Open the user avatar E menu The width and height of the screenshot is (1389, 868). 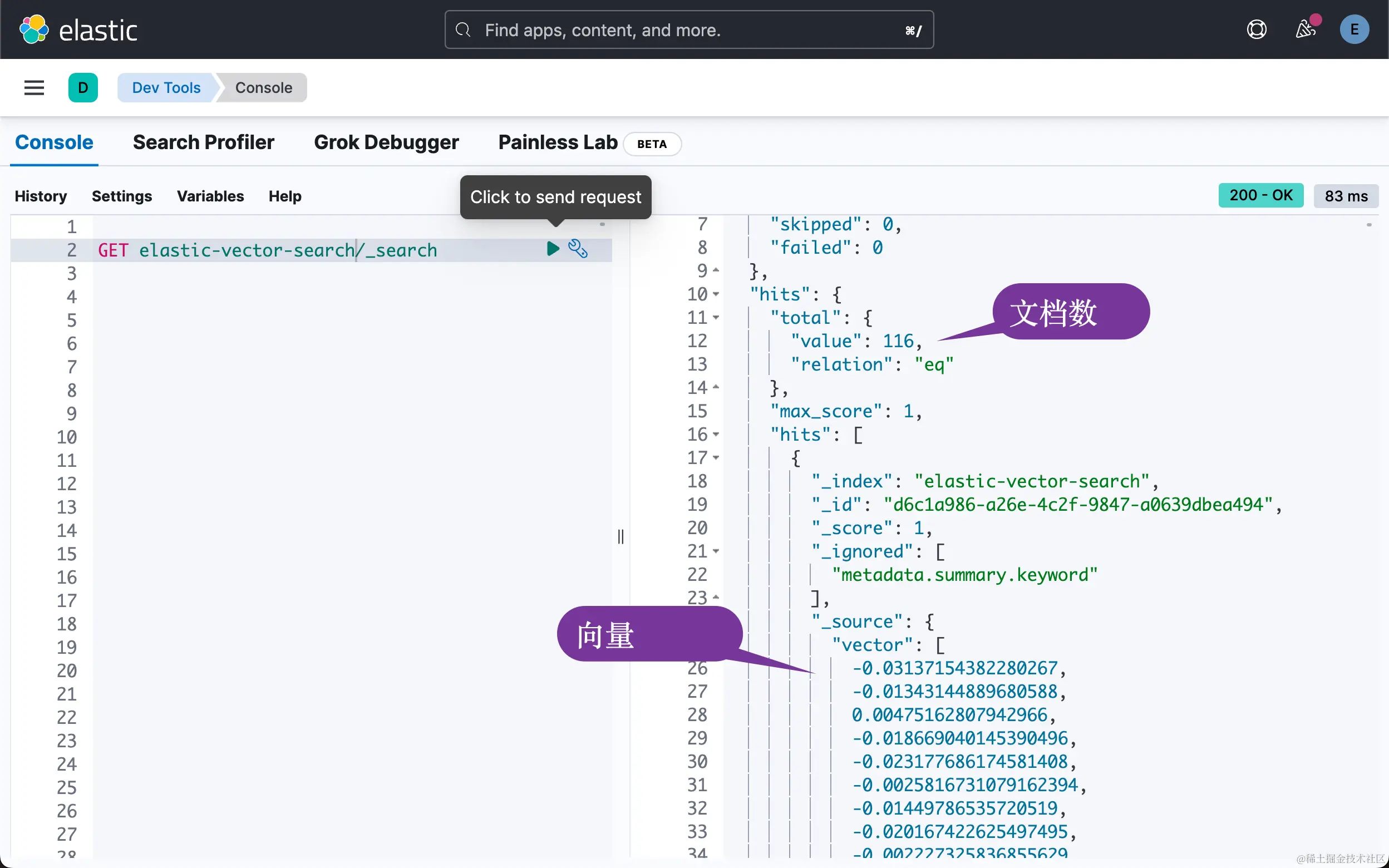coord(1354,29)
